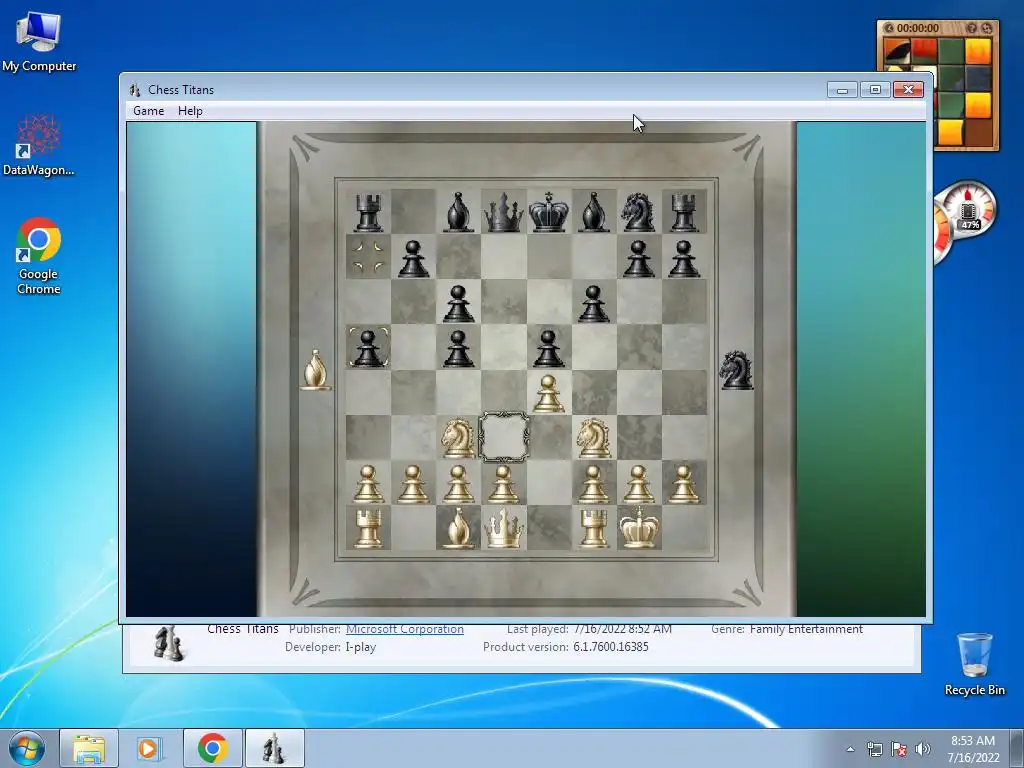Select the black rook on h8
This screenshot has width=1024, height=768.
[684, 212]
